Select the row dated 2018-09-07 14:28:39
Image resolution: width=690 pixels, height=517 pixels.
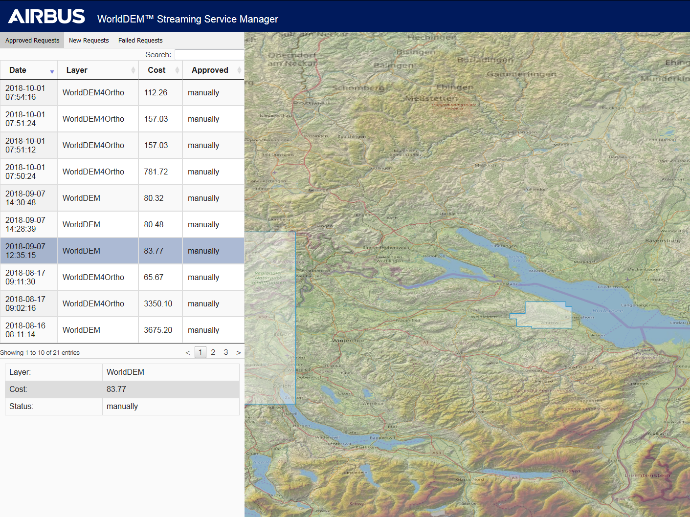pyautogui.click(x=122, y=224)
